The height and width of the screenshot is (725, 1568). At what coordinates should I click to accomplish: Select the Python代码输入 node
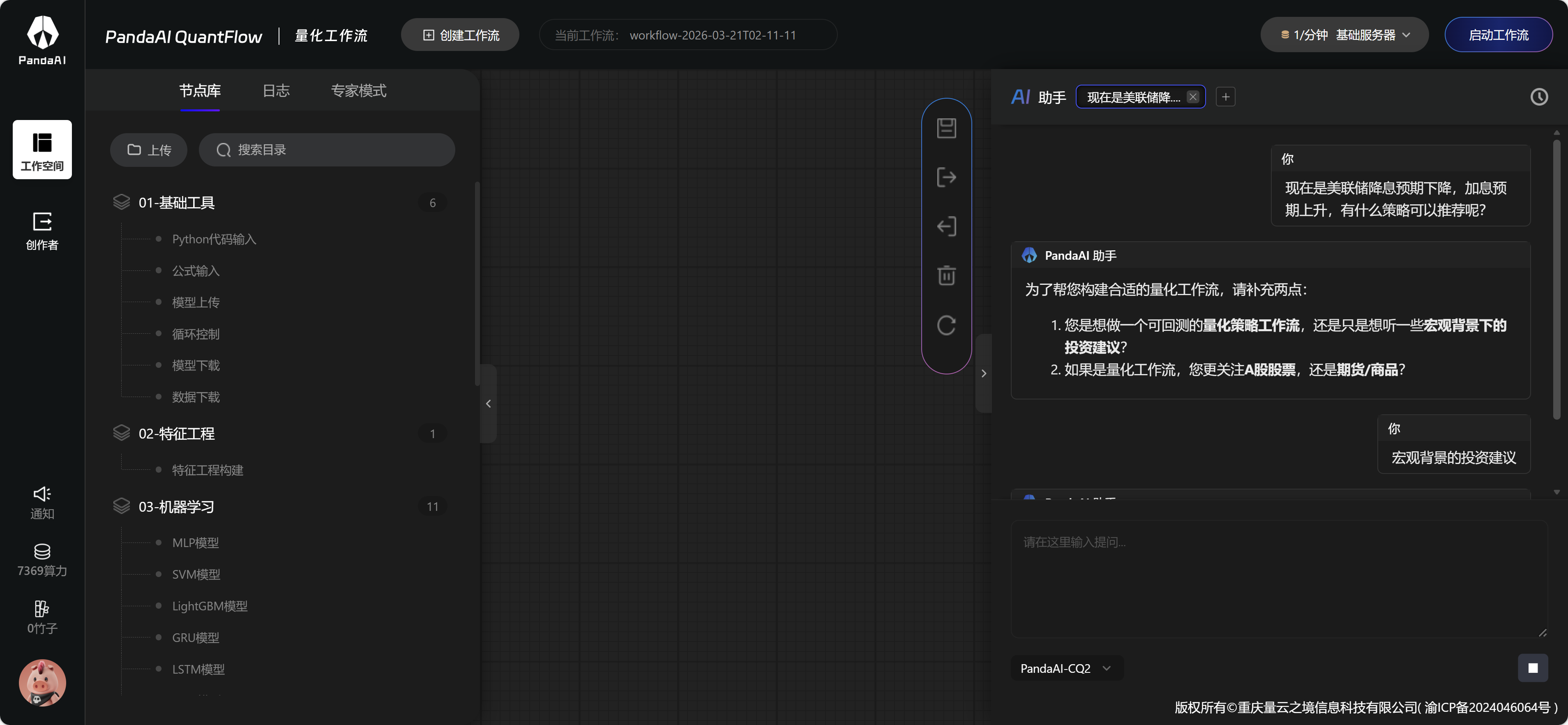[x=214, y=239]
